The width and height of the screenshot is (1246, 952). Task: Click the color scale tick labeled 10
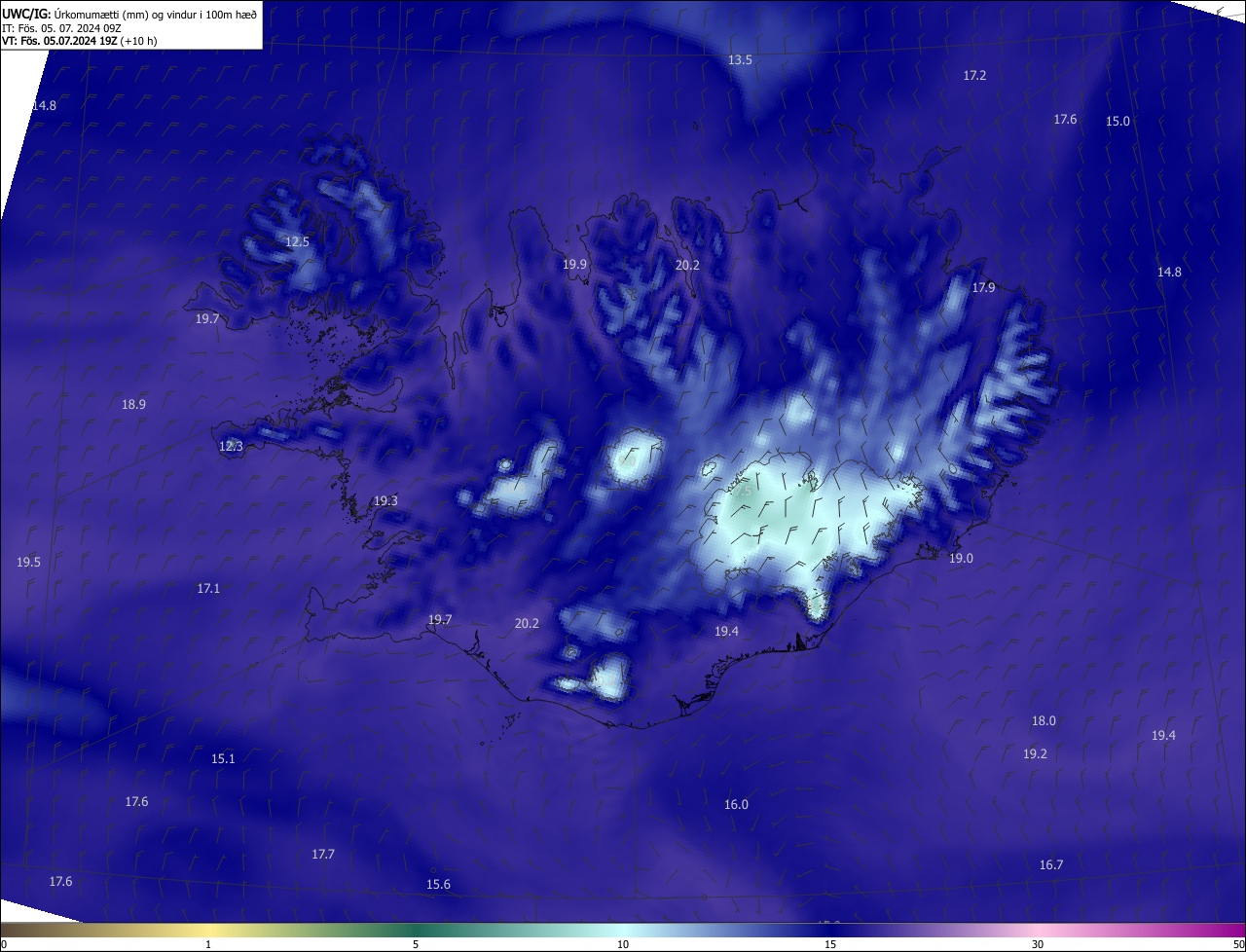click(x=623, y=945)
